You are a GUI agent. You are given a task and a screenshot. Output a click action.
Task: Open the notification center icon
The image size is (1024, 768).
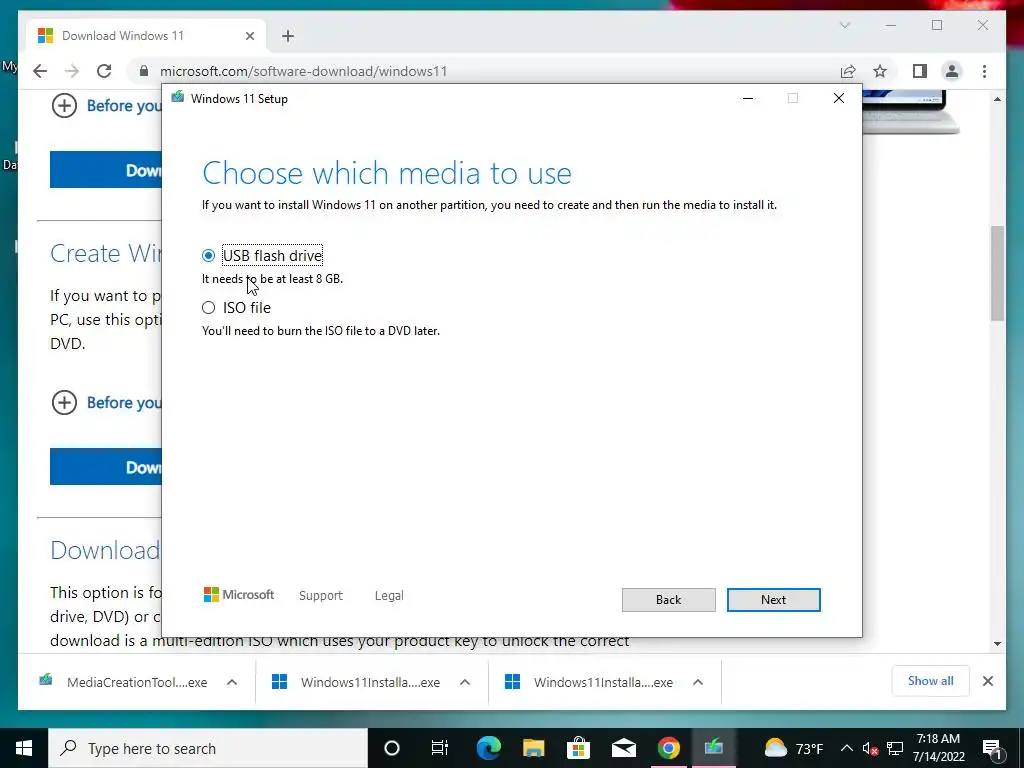coord(992,749)
